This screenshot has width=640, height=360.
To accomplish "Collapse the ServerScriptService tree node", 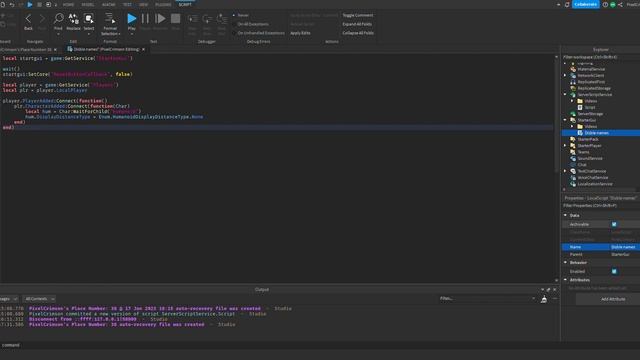I will 565,94.
